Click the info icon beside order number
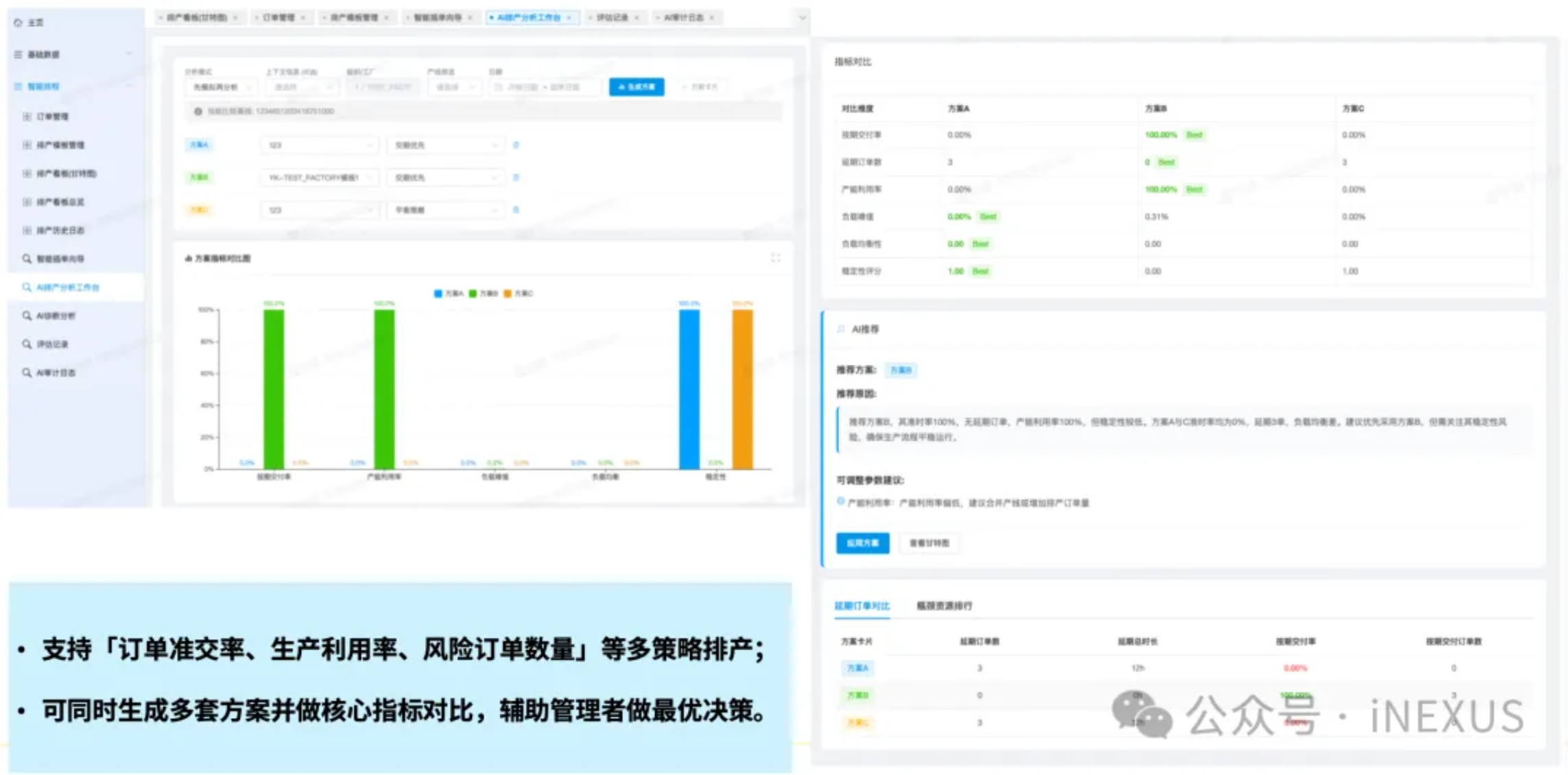 click(198, 111)
